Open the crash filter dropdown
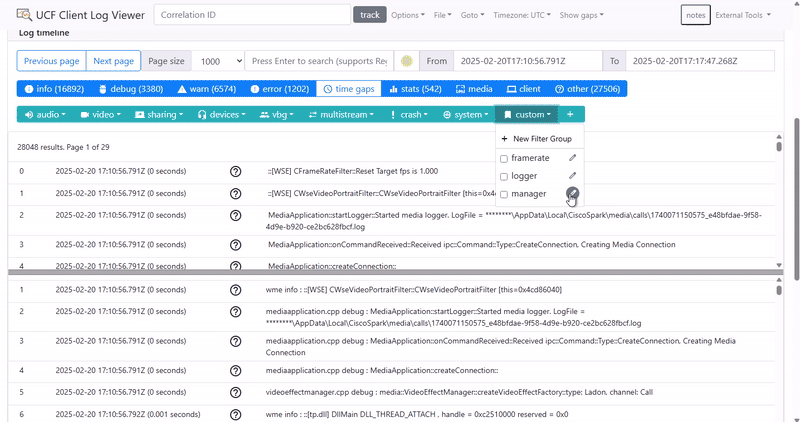Screen dimensions: 800x422 (x=408, y=114)
